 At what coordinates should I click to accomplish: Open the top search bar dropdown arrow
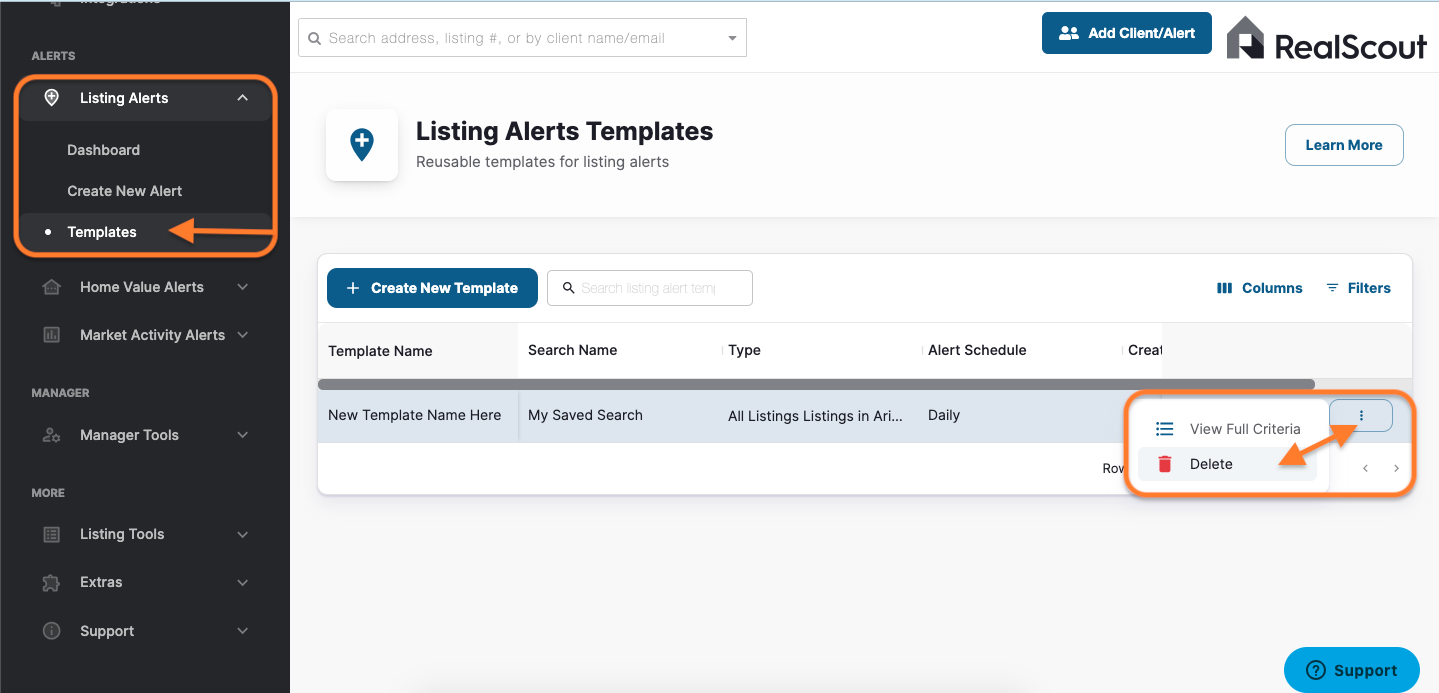[x=732, y=39]
